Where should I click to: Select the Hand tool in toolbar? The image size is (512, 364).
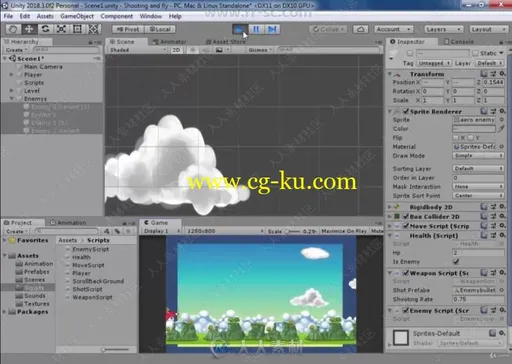13,29
